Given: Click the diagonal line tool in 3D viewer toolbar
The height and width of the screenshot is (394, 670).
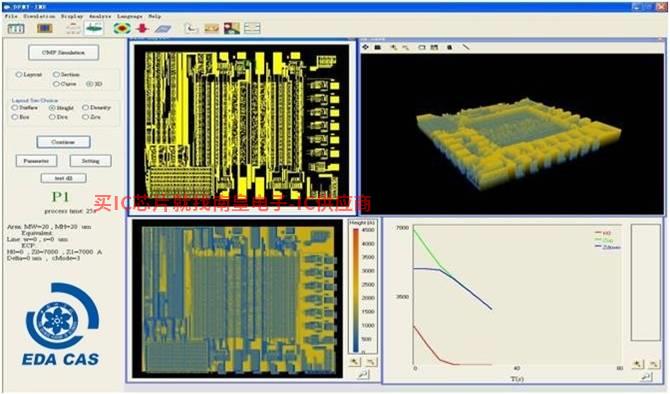Looking at the screenshot, I should 466,47.
